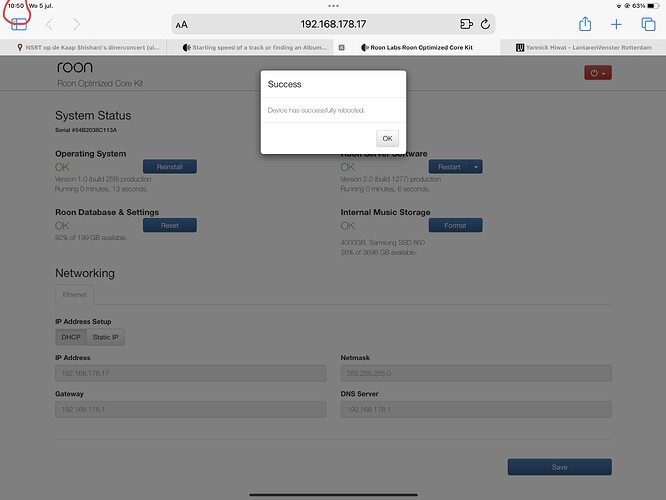Click the IP Address field
Screen dimensions: 666x500
(191, 373)
